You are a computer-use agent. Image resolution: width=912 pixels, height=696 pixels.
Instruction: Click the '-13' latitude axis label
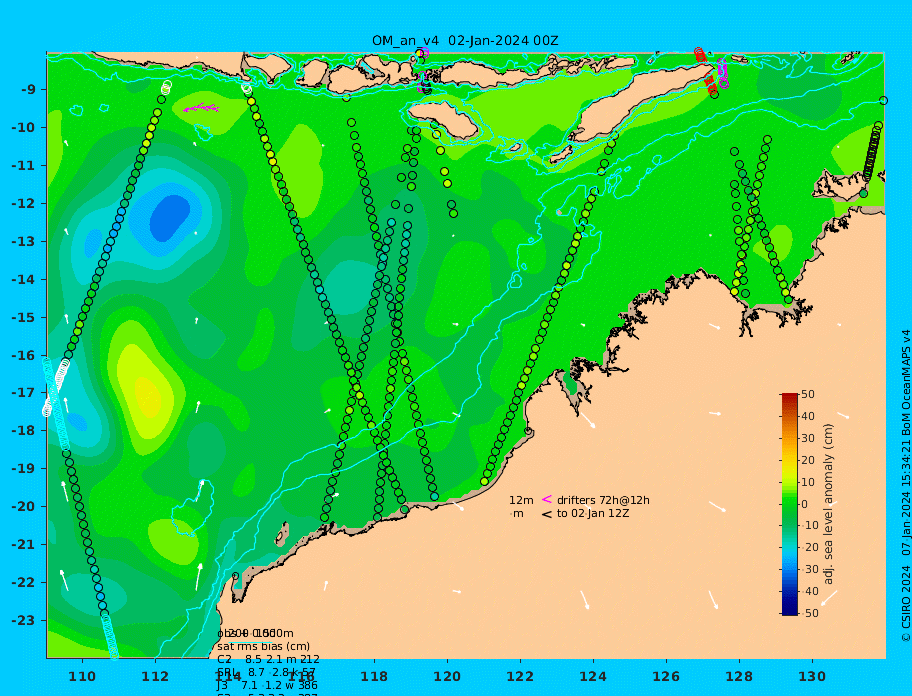[x=23, y=241]
